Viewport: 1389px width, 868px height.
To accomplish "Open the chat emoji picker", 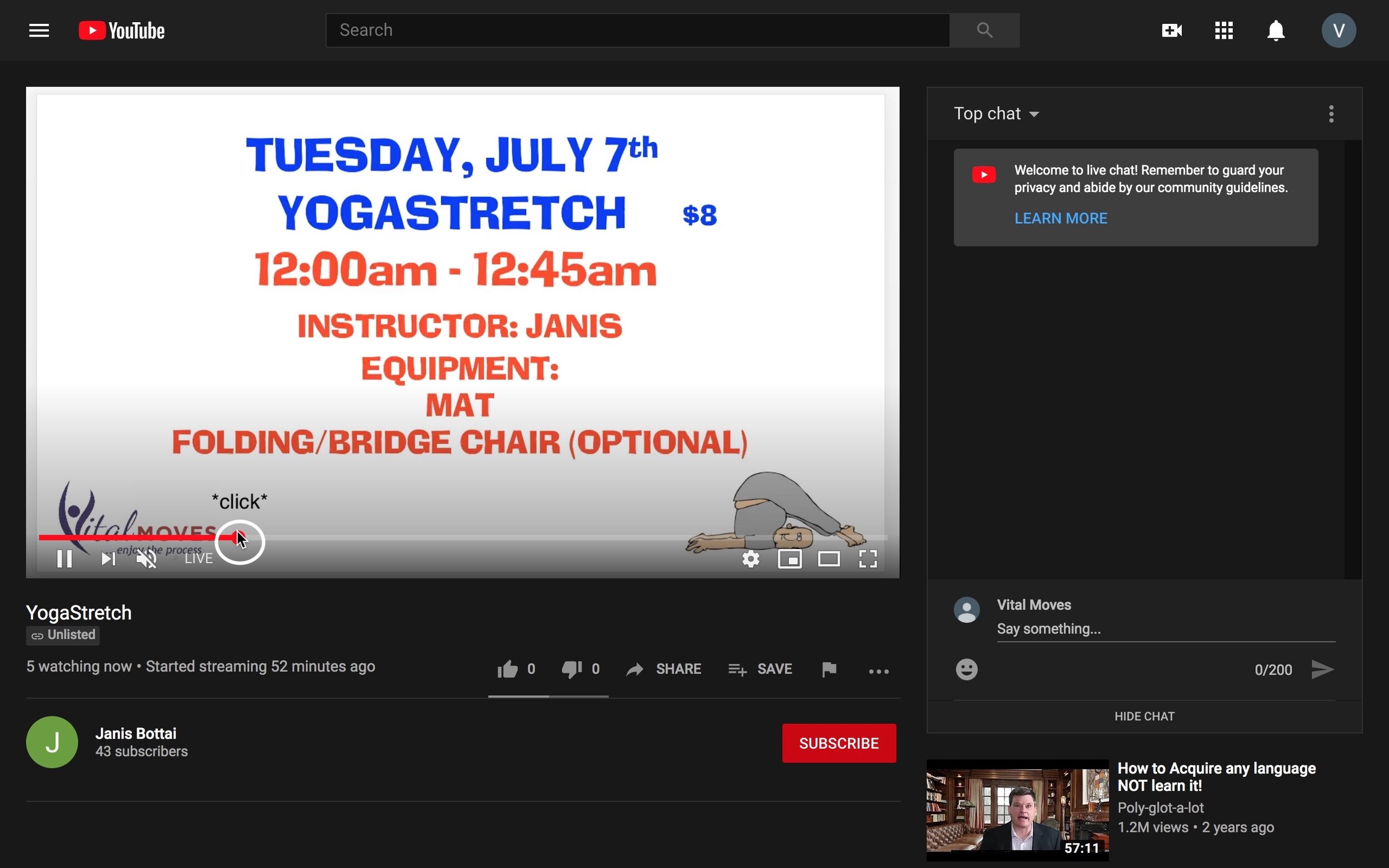I will coord(966,669).
